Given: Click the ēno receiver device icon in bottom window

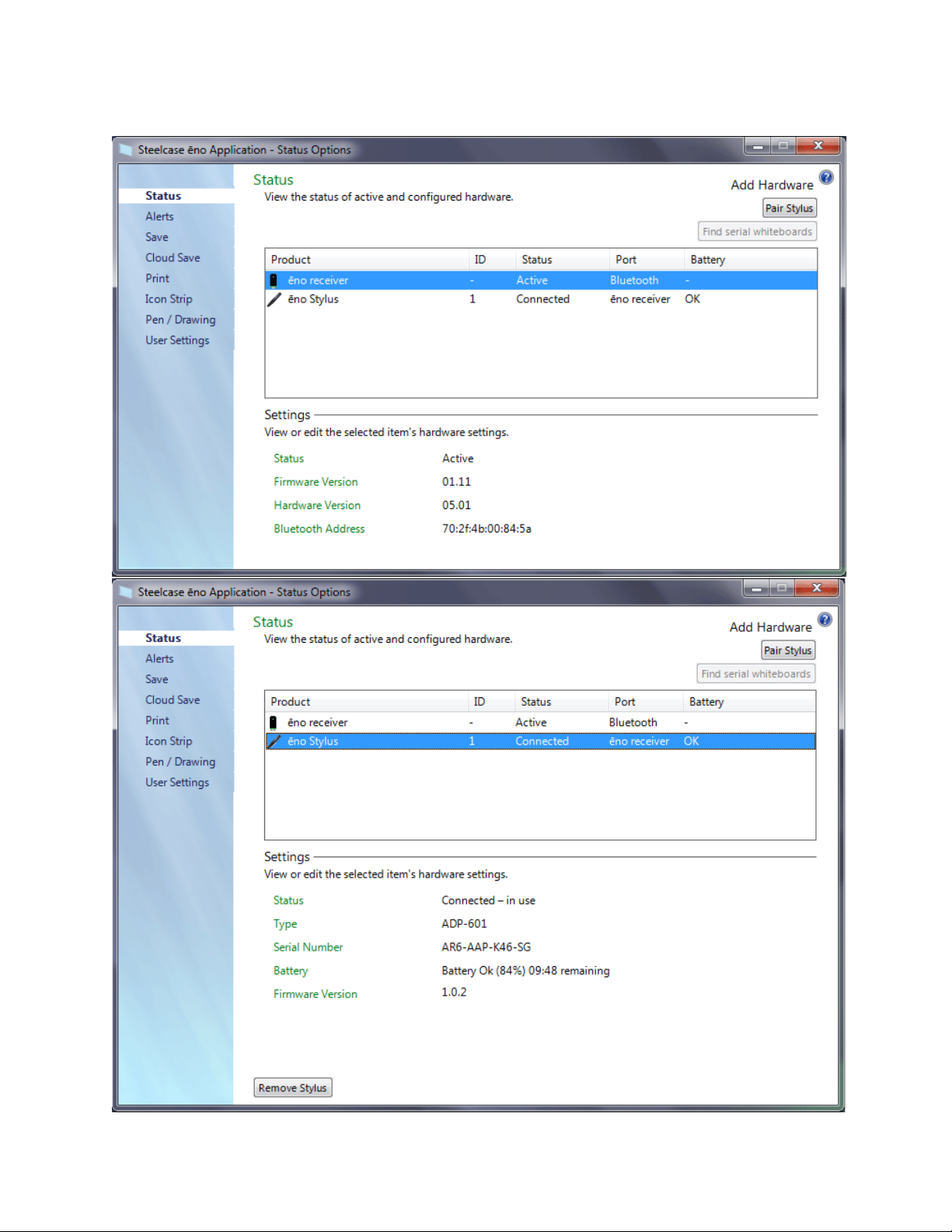Looking at the screenshot, I should click(x=273, y=722).
